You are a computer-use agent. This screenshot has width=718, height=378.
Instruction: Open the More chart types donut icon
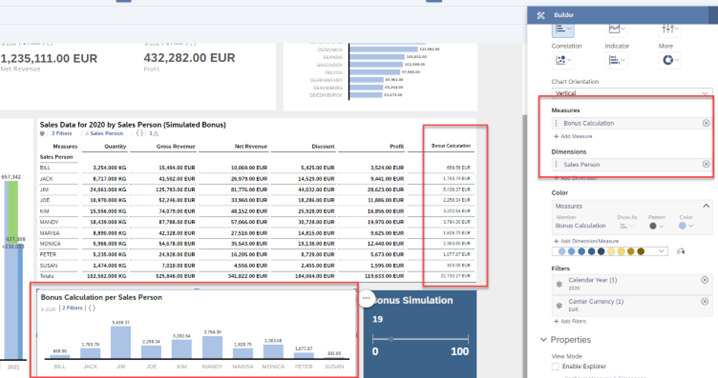[x=670, y=60]
